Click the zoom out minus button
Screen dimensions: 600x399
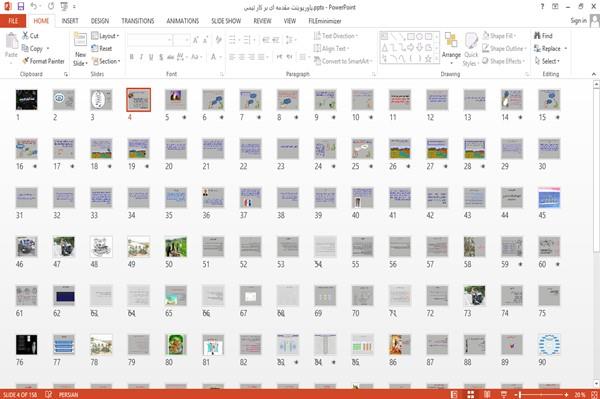(515, 394)
